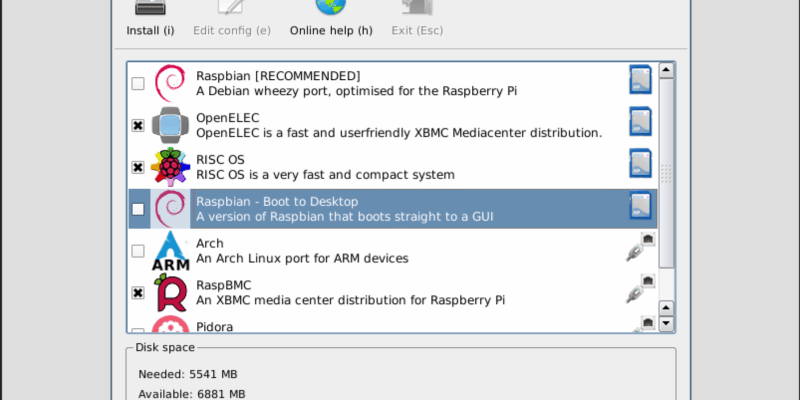Click scrollbar down arrow in OS list
This screenshot has height=400, width=800.
(665, 323)
